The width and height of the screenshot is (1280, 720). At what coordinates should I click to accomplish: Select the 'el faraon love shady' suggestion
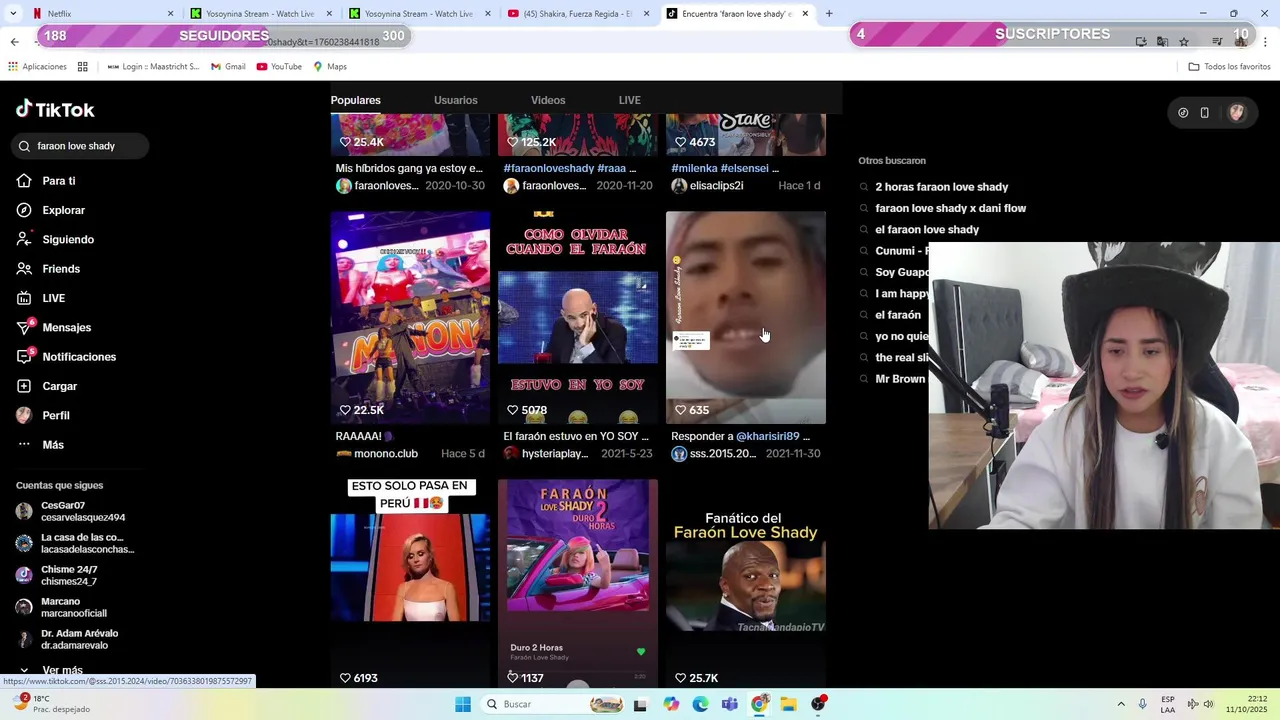tap(927, 230)
